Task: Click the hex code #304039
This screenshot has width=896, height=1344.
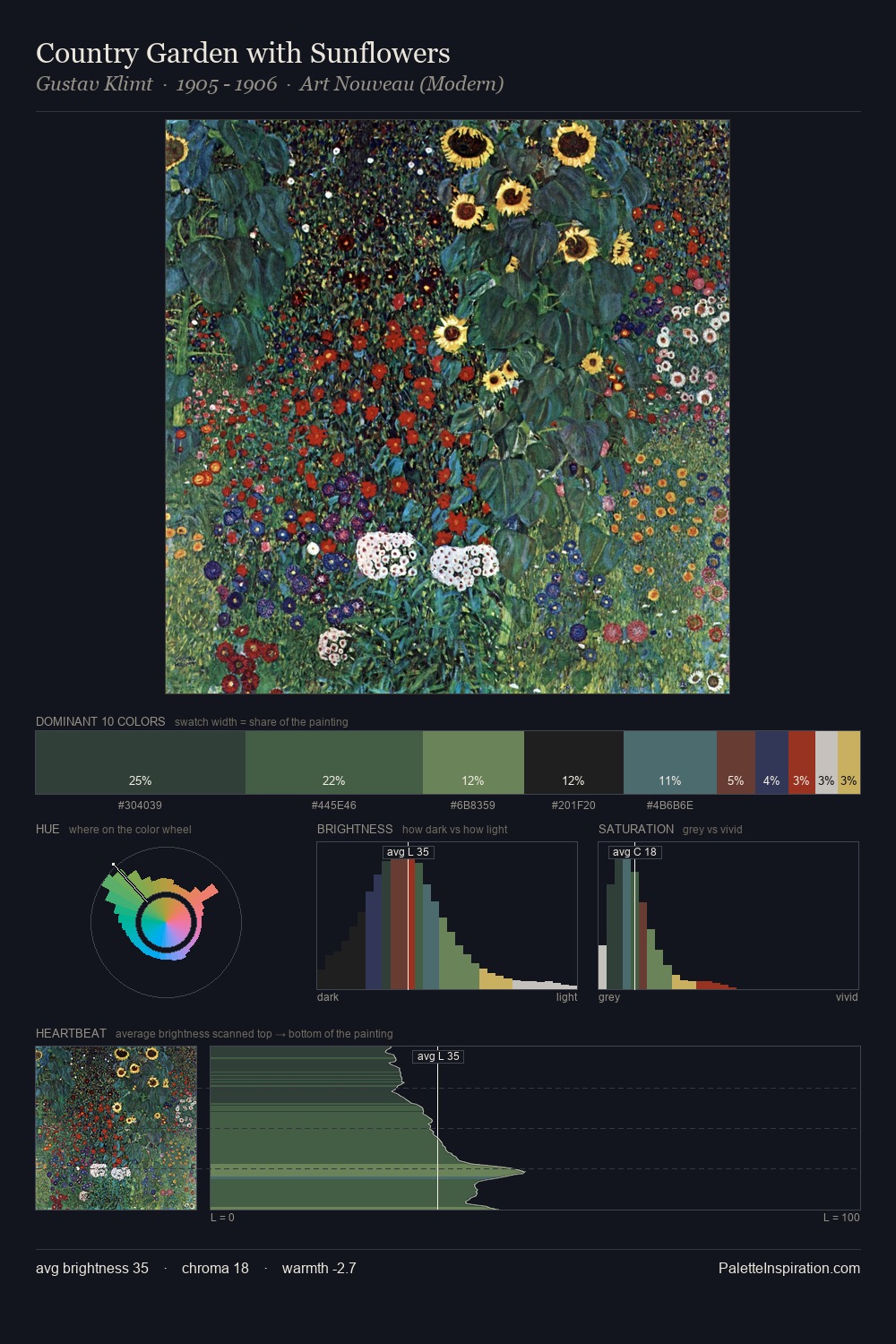Action: coord(141,806)
